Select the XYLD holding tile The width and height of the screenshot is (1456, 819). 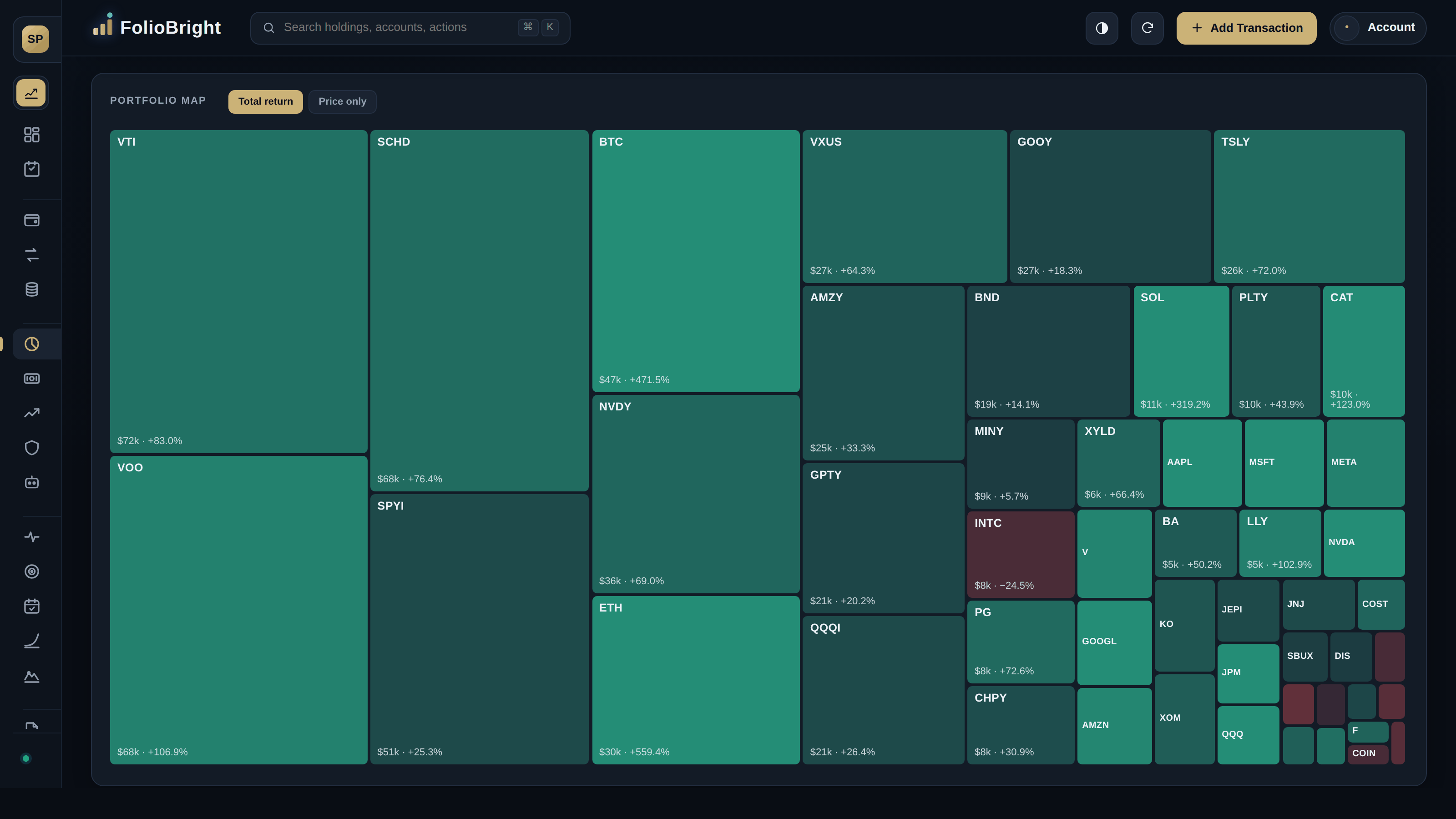click(1118, 463)
